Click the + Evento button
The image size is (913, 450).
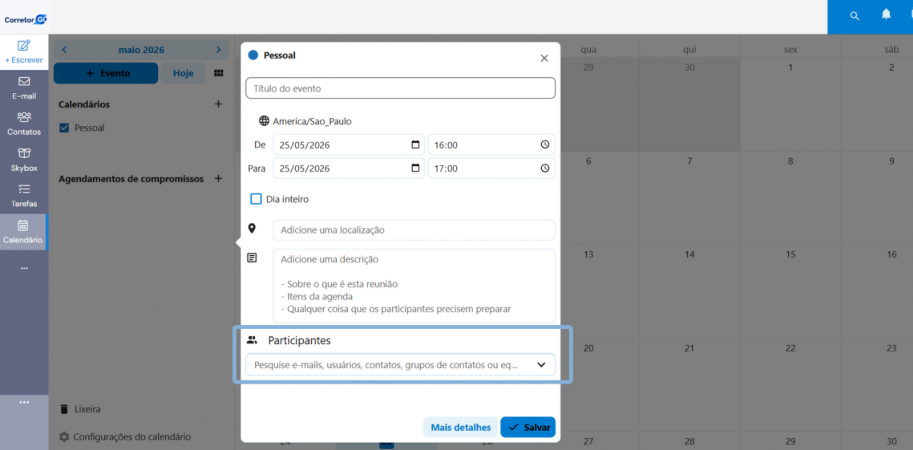click(106, 73)
